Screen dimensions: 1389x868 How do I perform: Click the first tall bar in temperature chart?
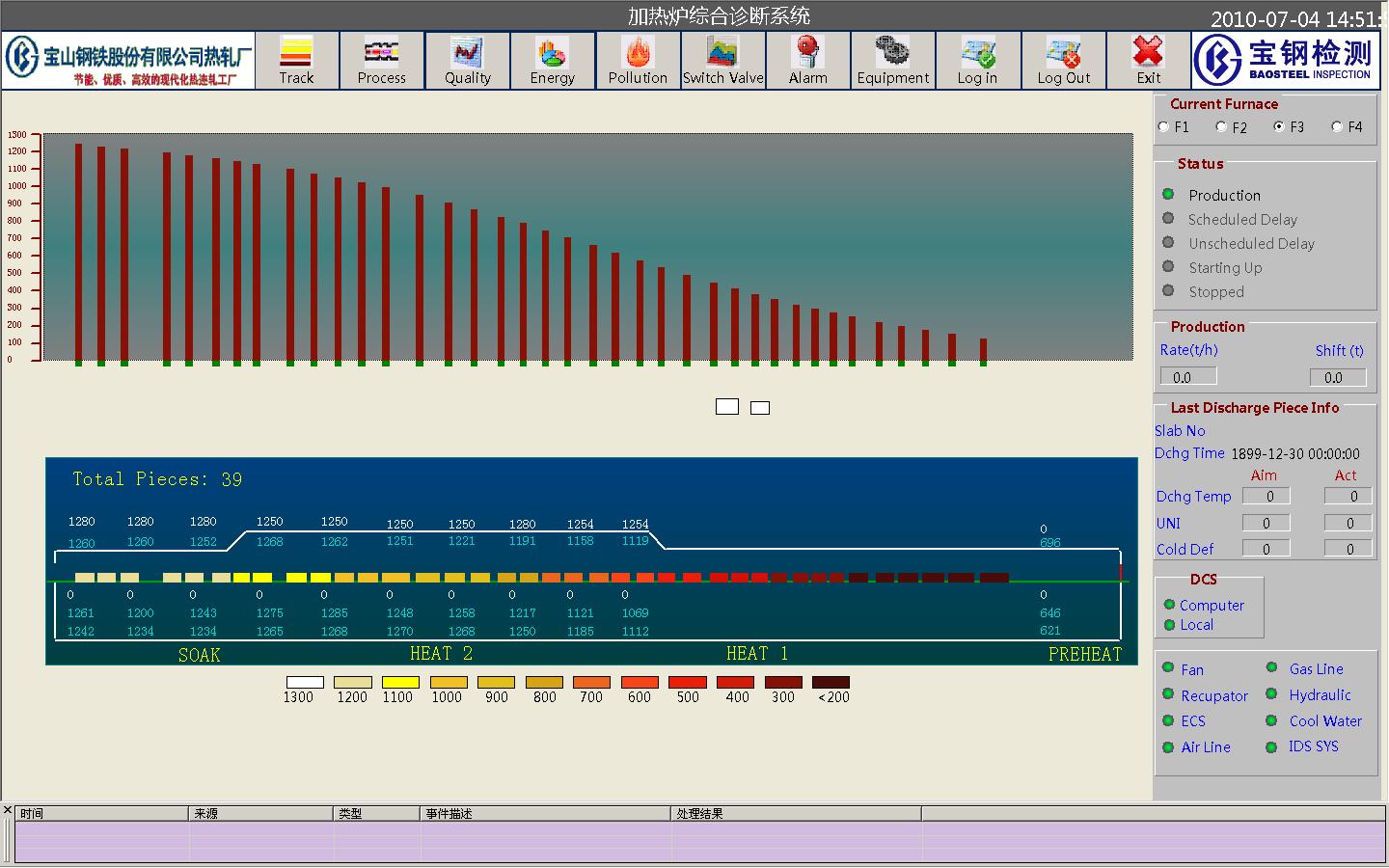coord(78,253)
